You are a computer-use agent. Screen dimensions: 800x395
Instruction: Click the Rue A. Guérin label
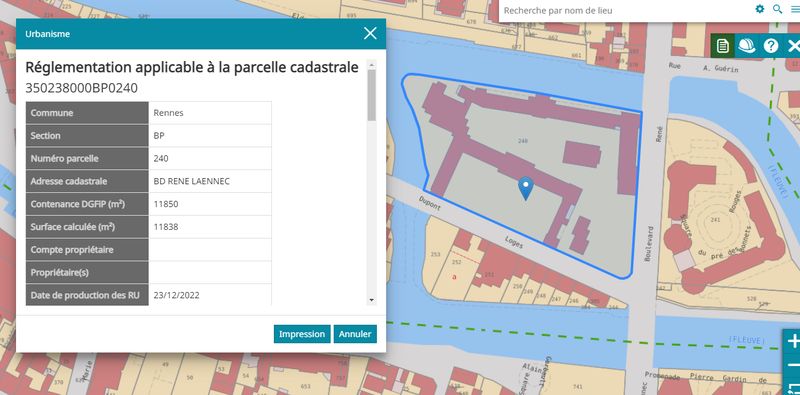(x=703, y=67)
